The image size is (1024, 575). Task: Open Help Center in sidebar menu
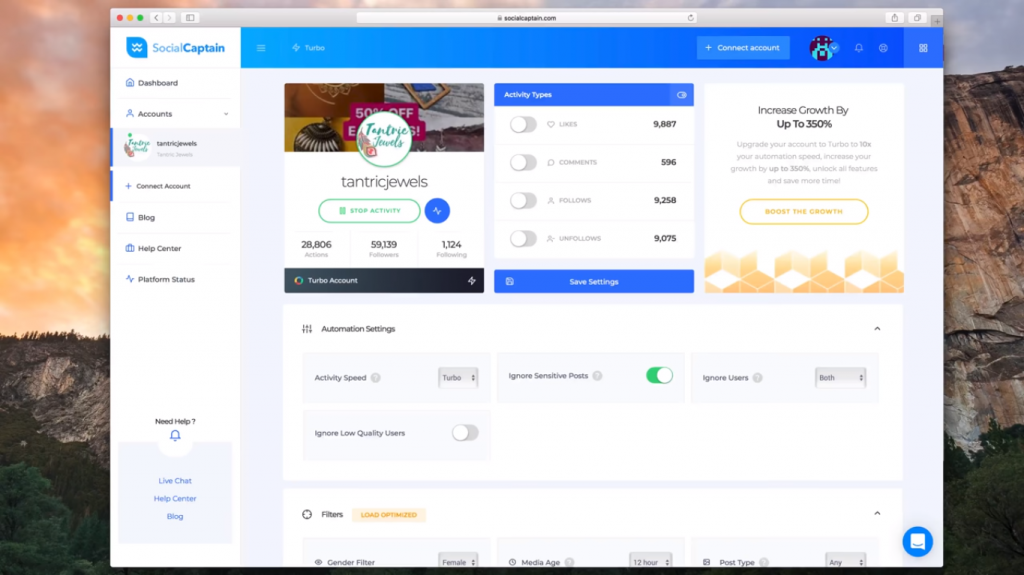pos(153,248)
